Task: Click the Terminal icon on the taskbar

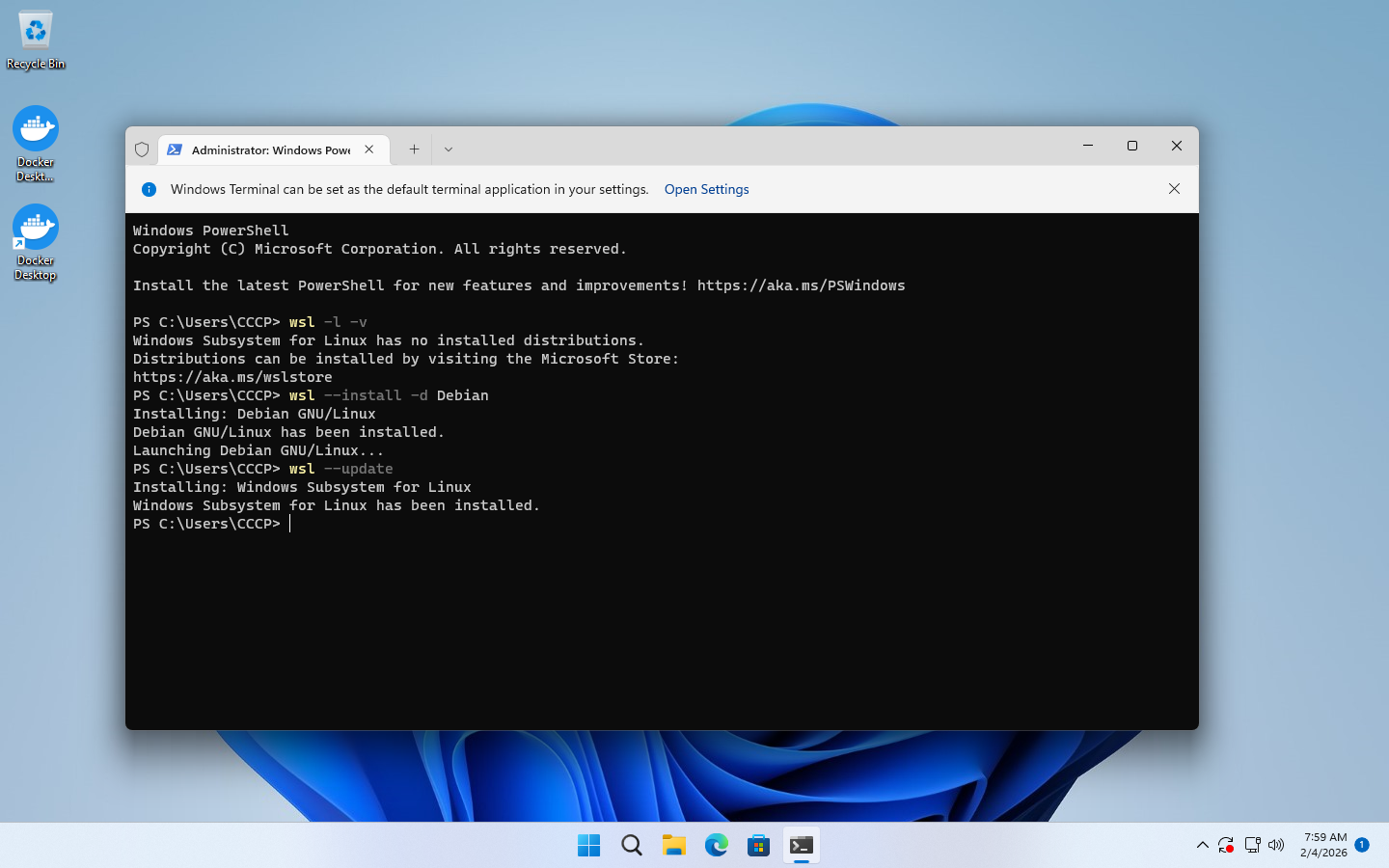Action: tap(802, 846)
